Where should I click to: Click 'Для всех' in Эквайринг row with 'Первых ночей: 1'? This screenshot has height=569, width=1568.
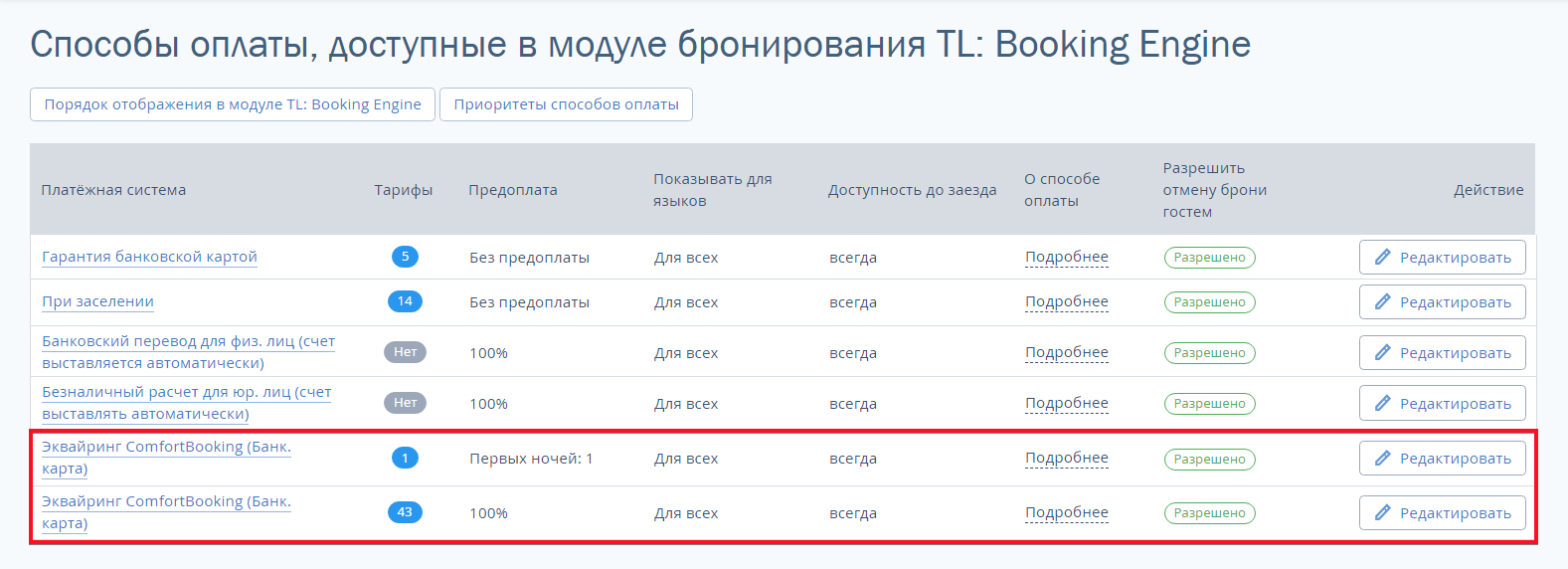tap(686, 459)
